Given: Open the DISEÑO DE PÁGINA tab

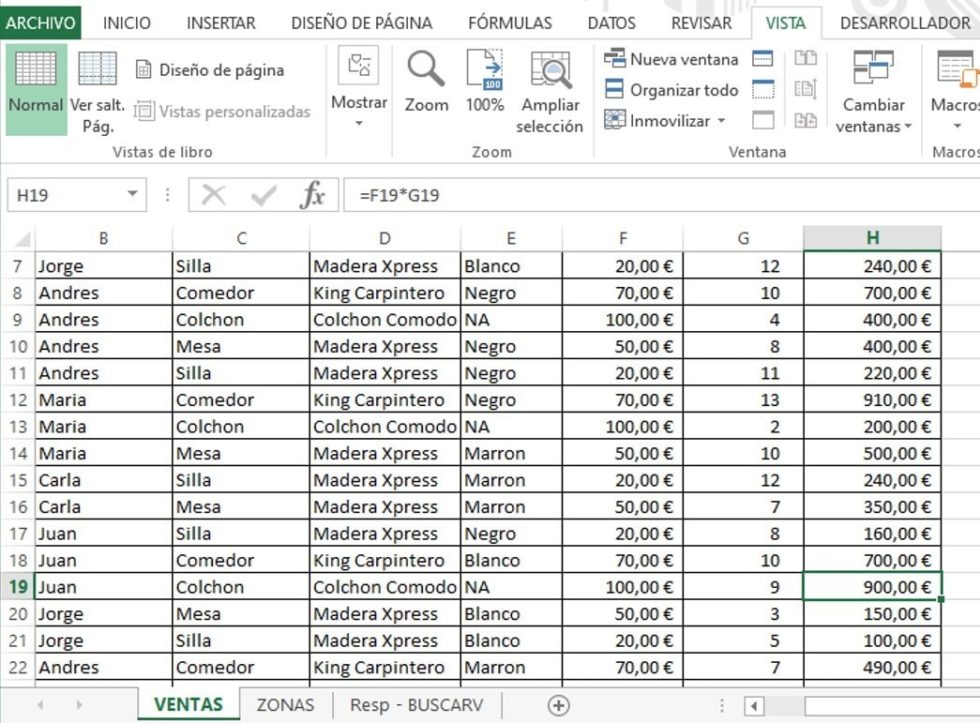Looking at the screenshot, I should [362, 23].
